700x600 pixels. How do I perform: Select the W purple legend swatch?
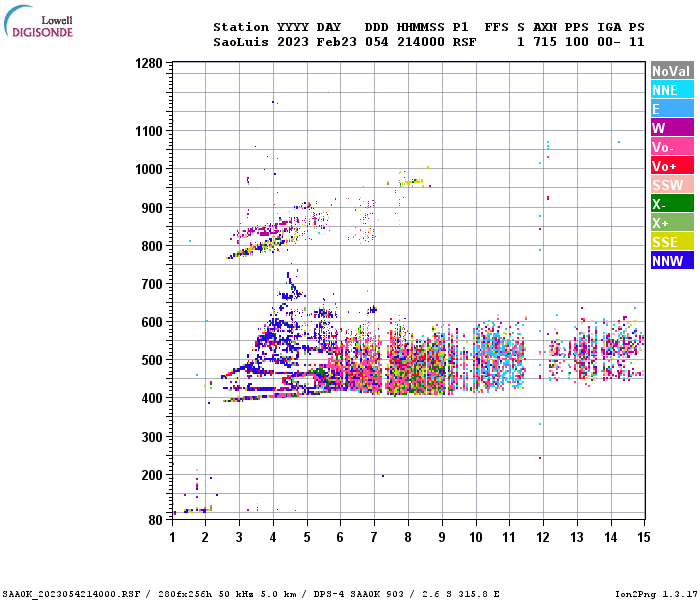672,128
